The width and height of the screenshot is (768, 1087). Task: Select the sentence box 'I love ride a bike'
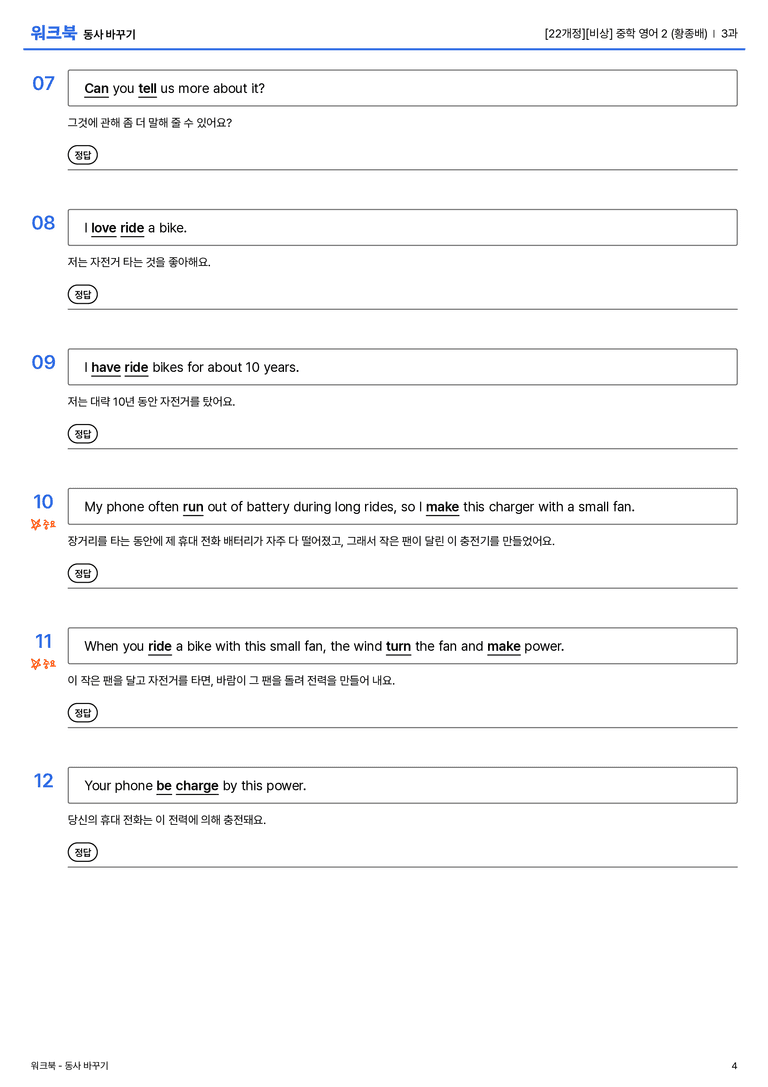pos(403,227)
